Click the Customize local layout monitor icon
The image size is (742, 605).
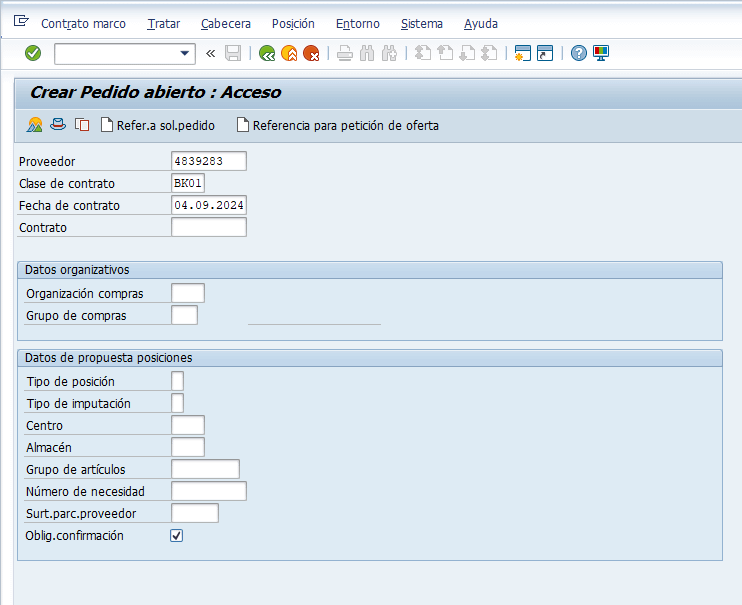(601, 53)
